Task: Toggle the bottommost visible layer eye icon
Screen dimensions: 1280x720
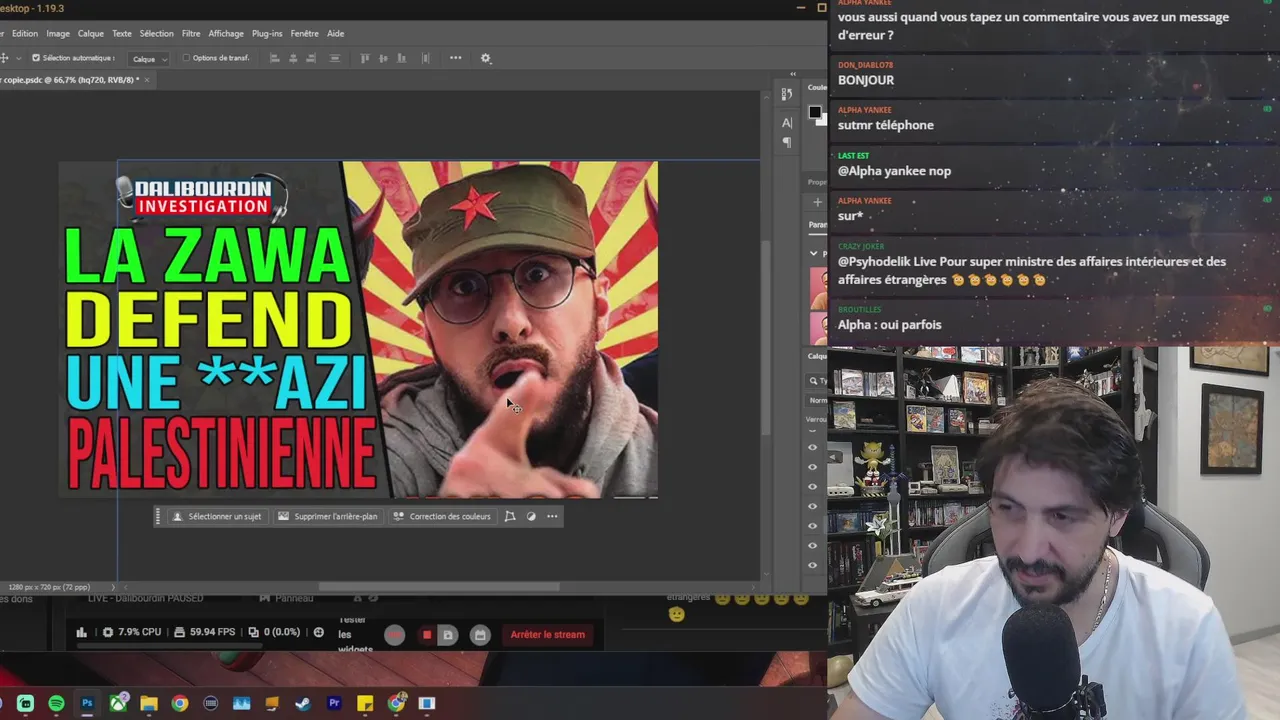Action: 812,565
